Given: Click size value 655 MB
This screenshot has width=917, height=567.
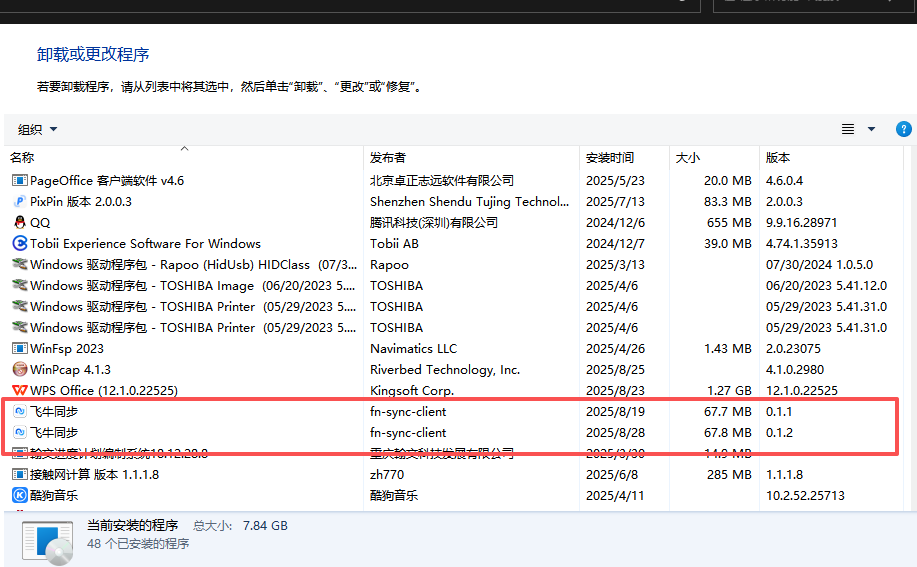Looking at the screenshot, I should pyautogui.click(x=729, y=223).
